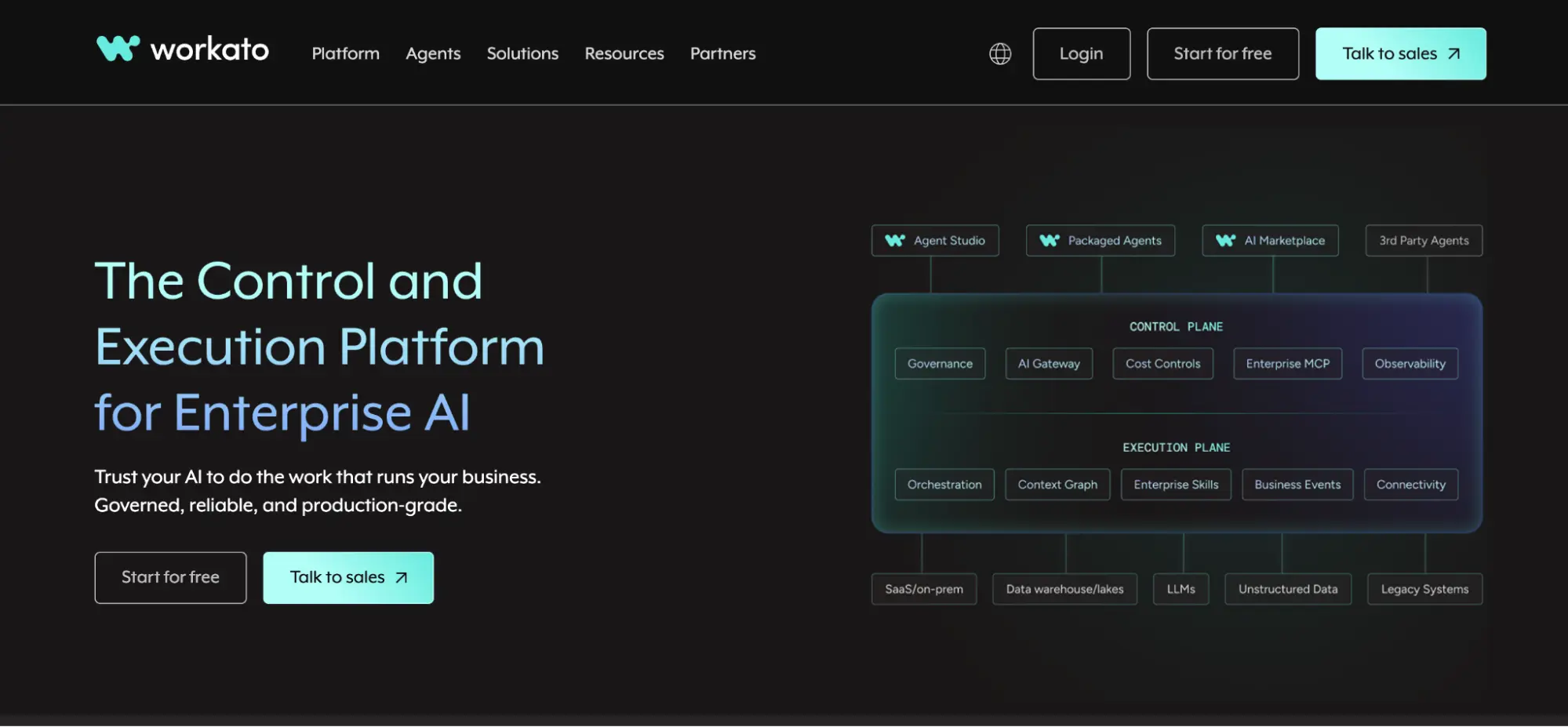Click the CONTROL PLANE label
1568x727 pixels.
[x=1177, y=327]
